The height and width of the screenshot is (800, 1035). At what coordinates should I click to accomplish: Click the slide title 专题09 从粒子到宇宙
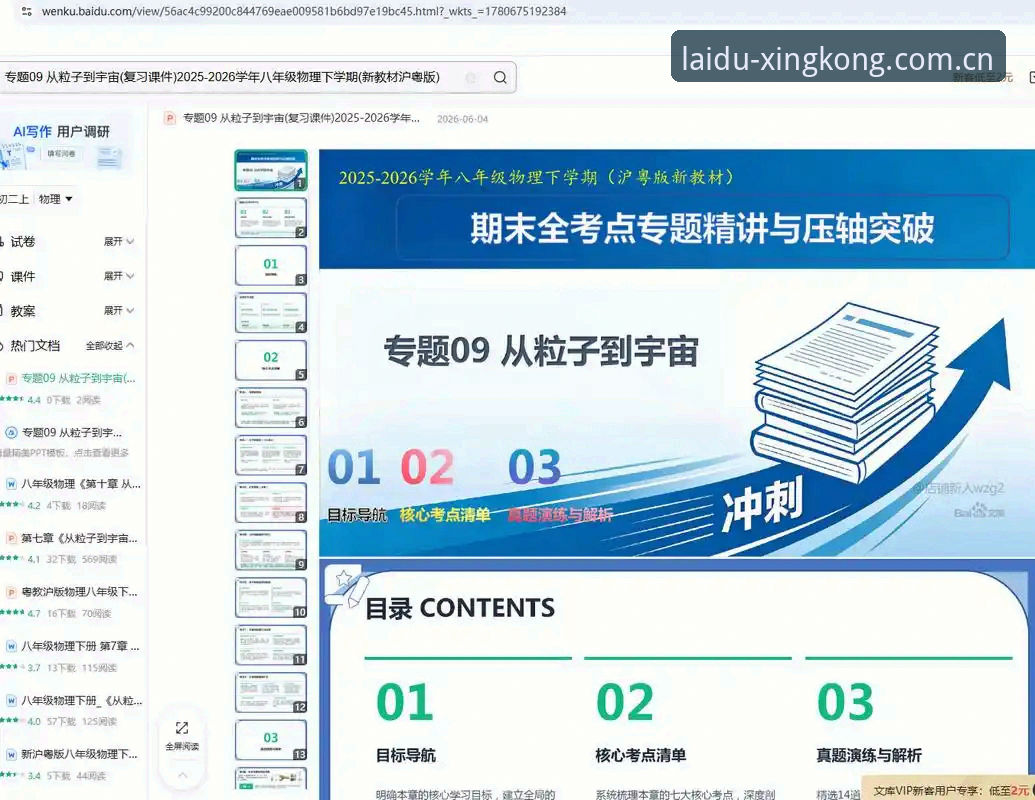coord(541,350)
